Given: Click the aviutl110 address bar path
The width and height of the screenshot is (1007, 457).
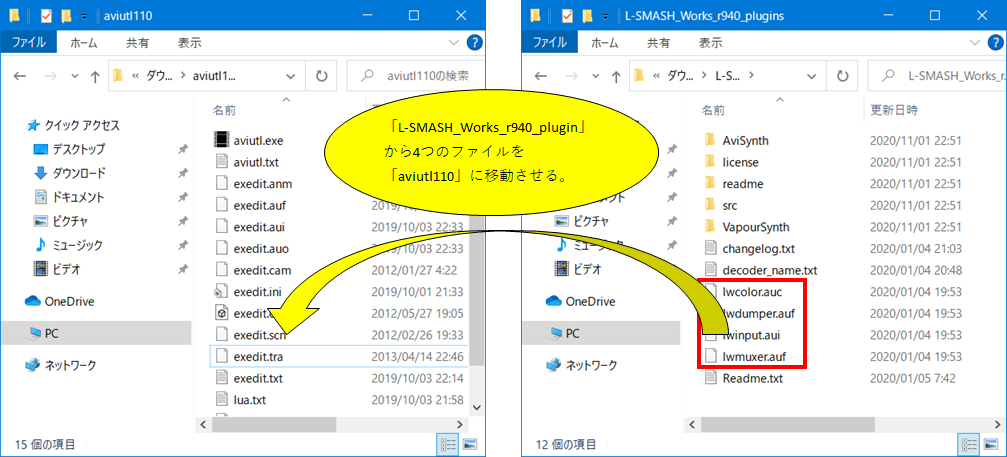Looking at the screenshot, I should (207, 76).
